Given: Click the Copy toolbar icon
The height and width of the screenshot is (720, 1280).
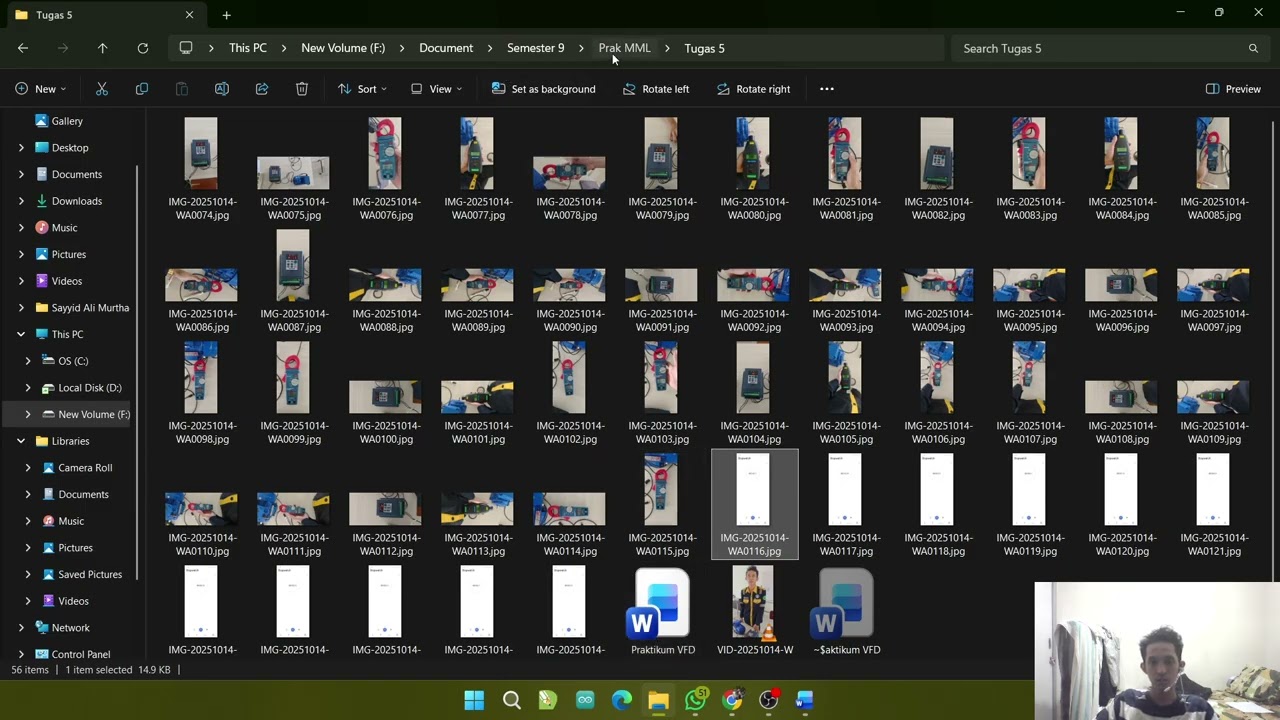Looking at the screenshot, I should click(142, 89).
